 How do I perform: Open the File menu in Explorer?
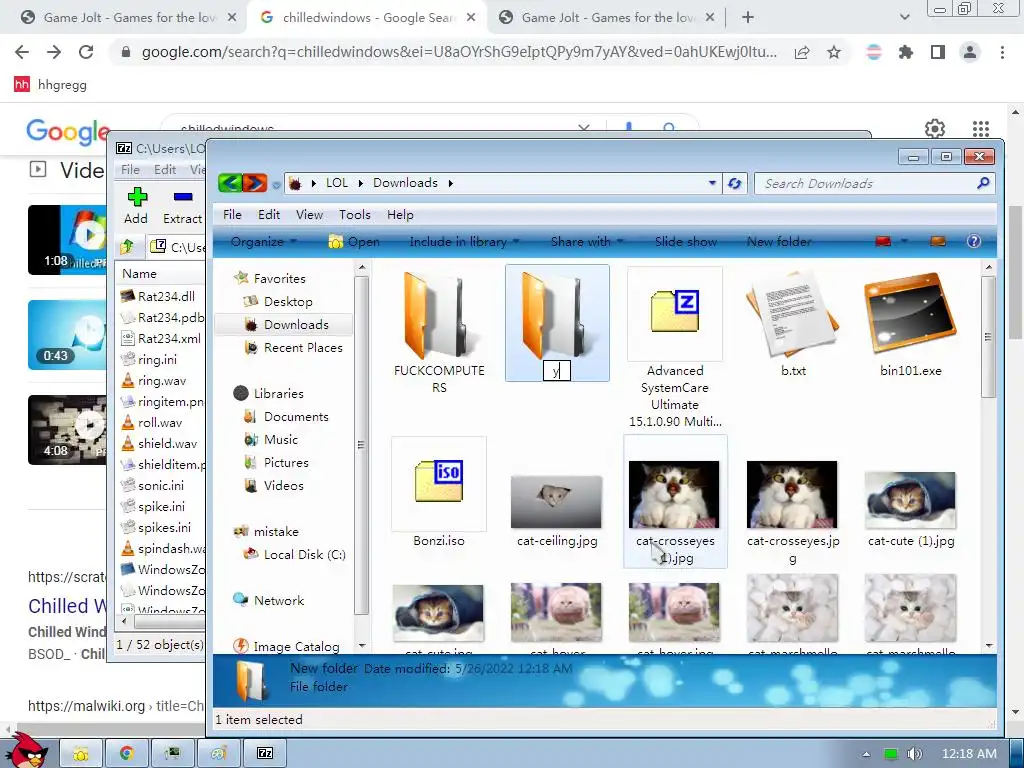232,215
